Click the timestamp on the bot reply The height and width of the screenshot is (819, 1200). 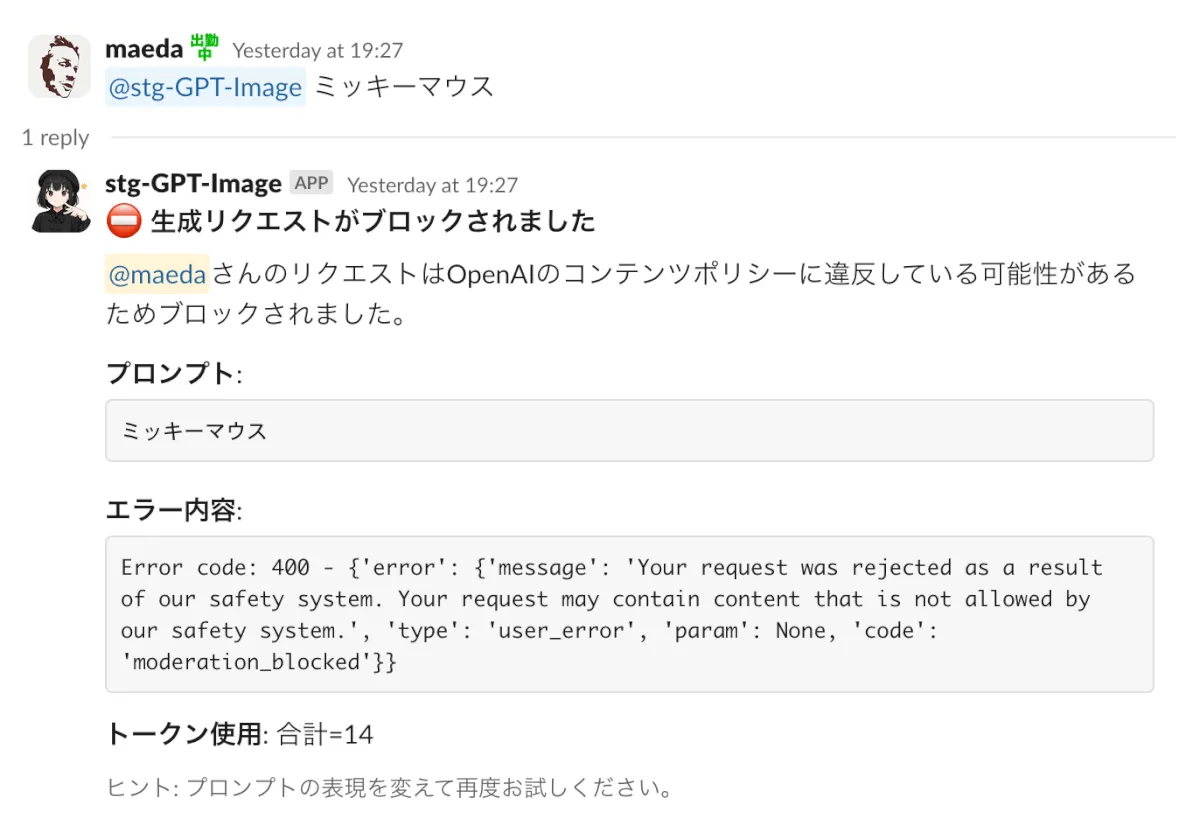click(x=432, y=185)
